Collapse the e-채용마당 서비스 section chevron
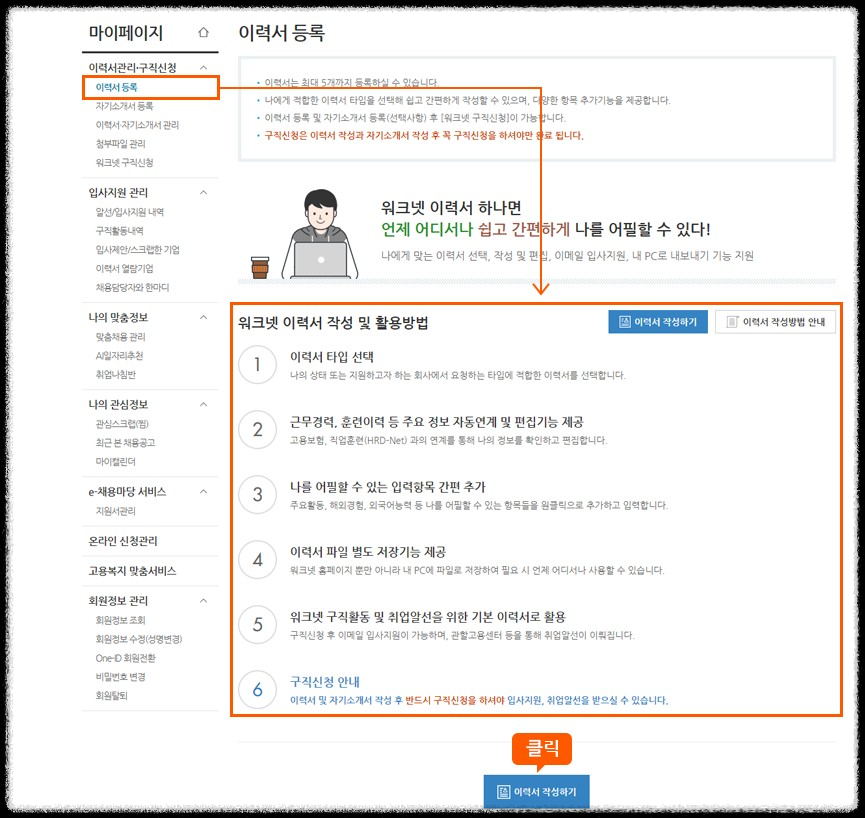 204,491
